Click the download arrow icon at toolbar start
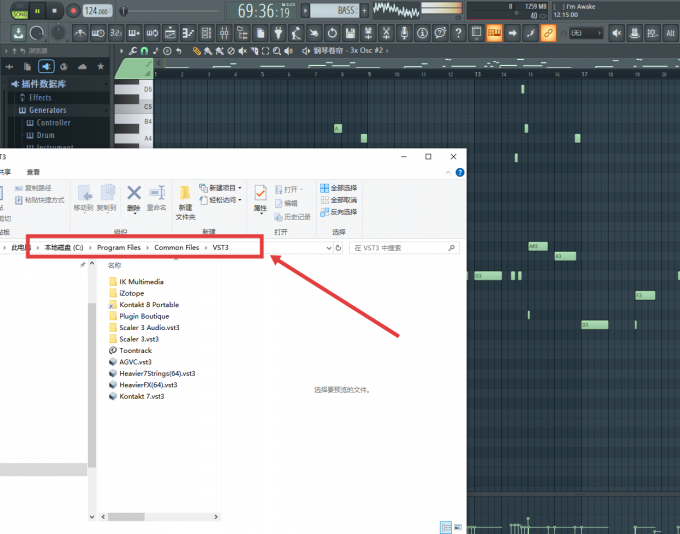 18,33
